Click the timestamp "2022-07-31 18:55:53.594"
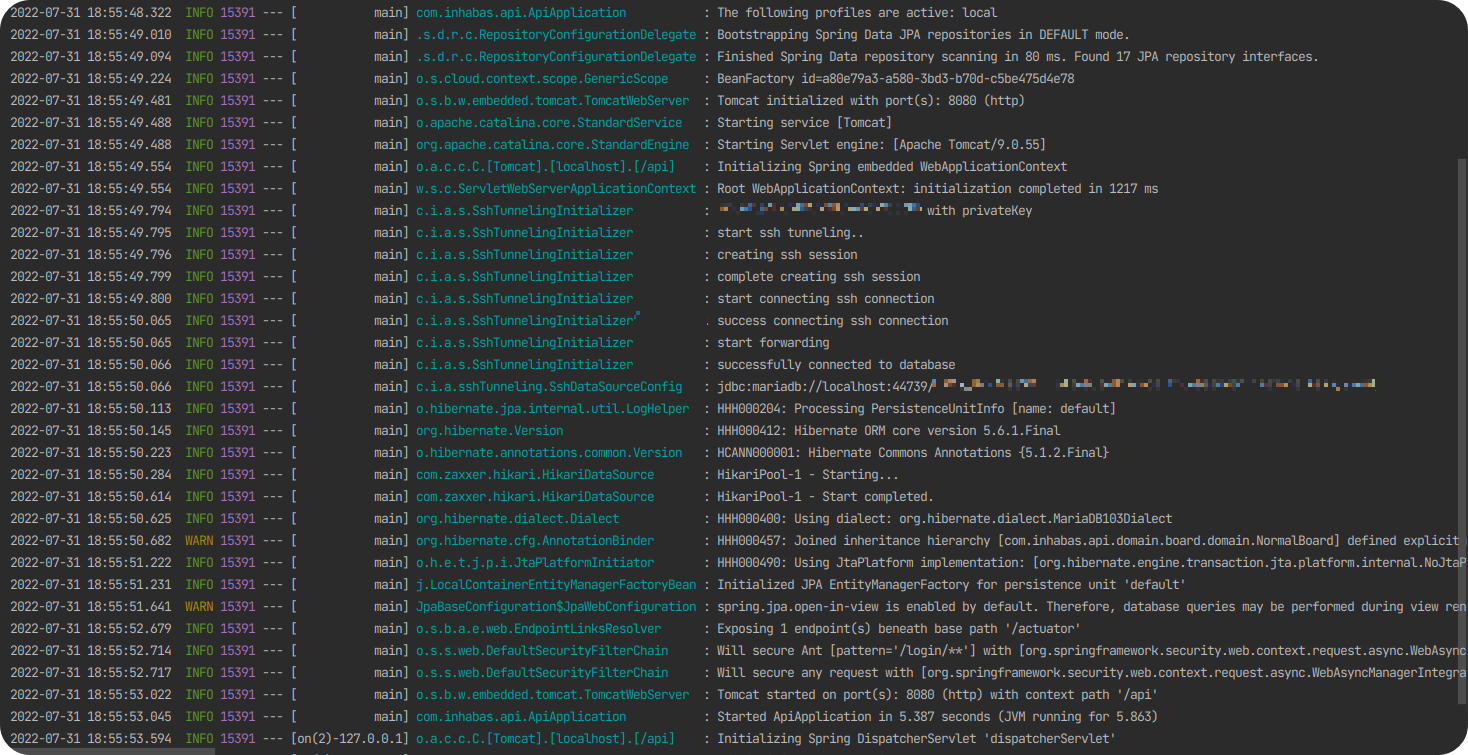This screenshot has width=1468, height=755. [x=90, y=739]
